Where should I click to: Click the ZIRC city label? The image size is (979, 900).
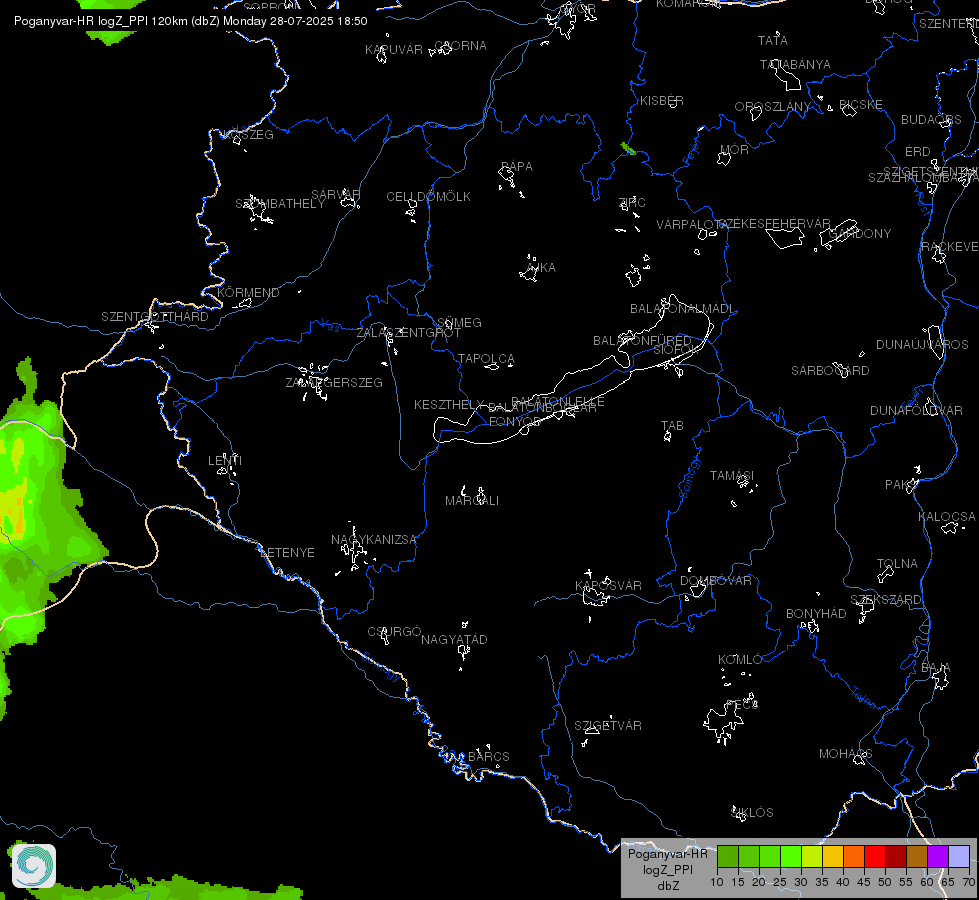(632, 202)
